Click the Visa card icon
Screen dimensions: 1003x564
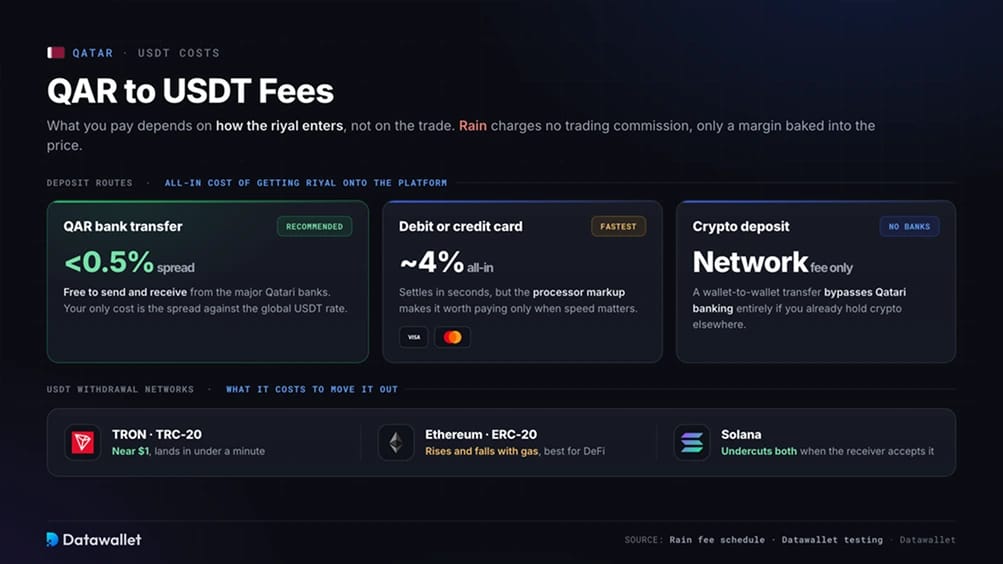coord(414,337)
